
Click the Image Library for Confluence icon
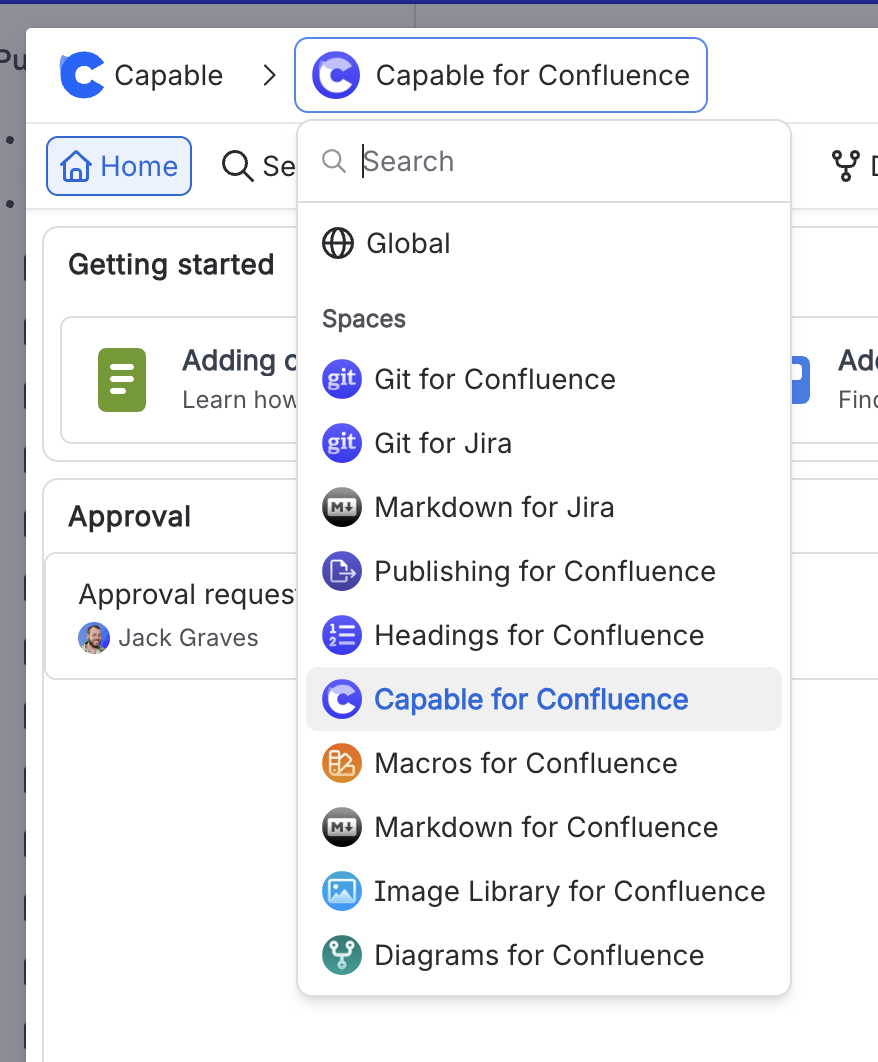pyautogui.click(x=341, y=892)
